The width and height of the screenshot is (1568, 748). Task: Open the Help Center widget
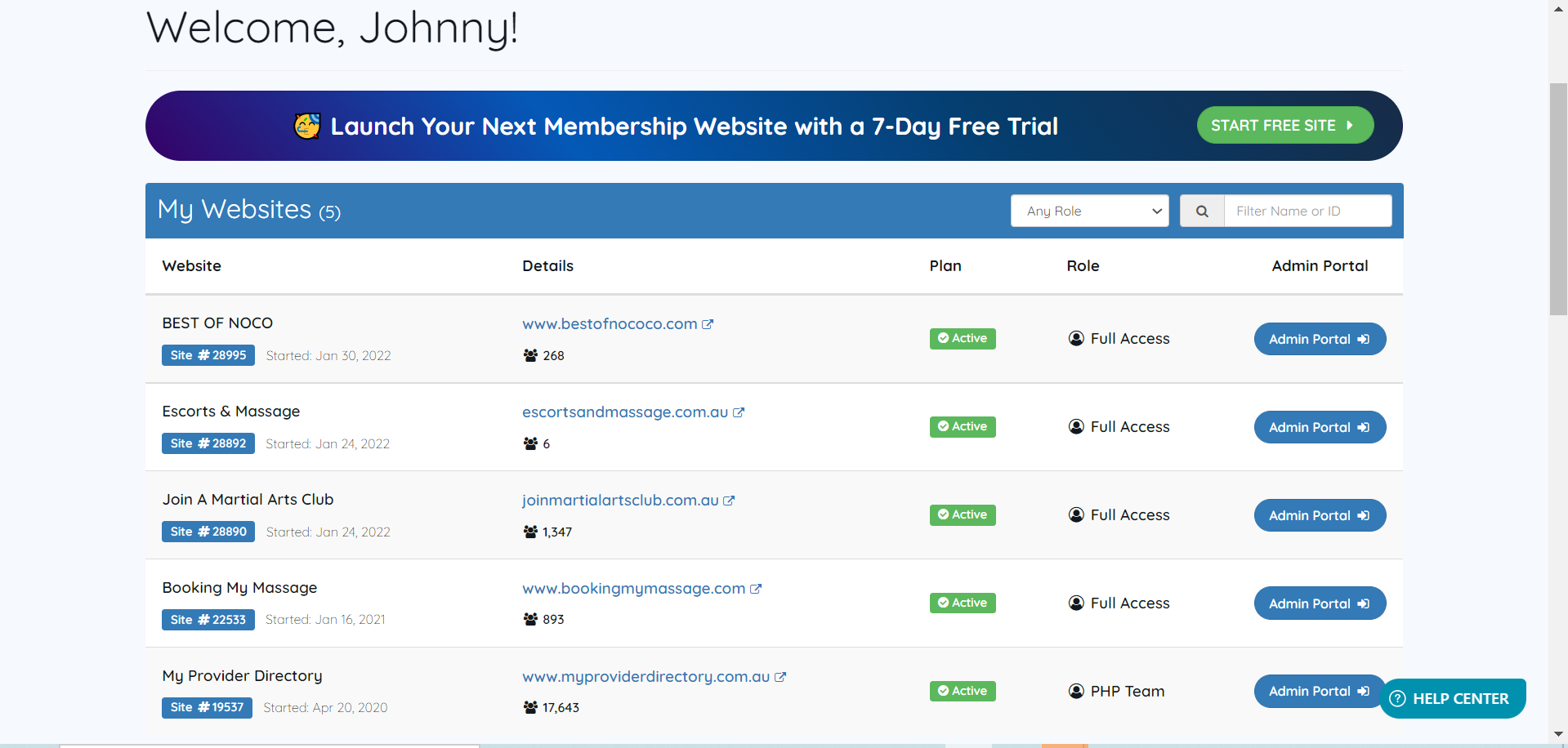[x=1452, y=699]
